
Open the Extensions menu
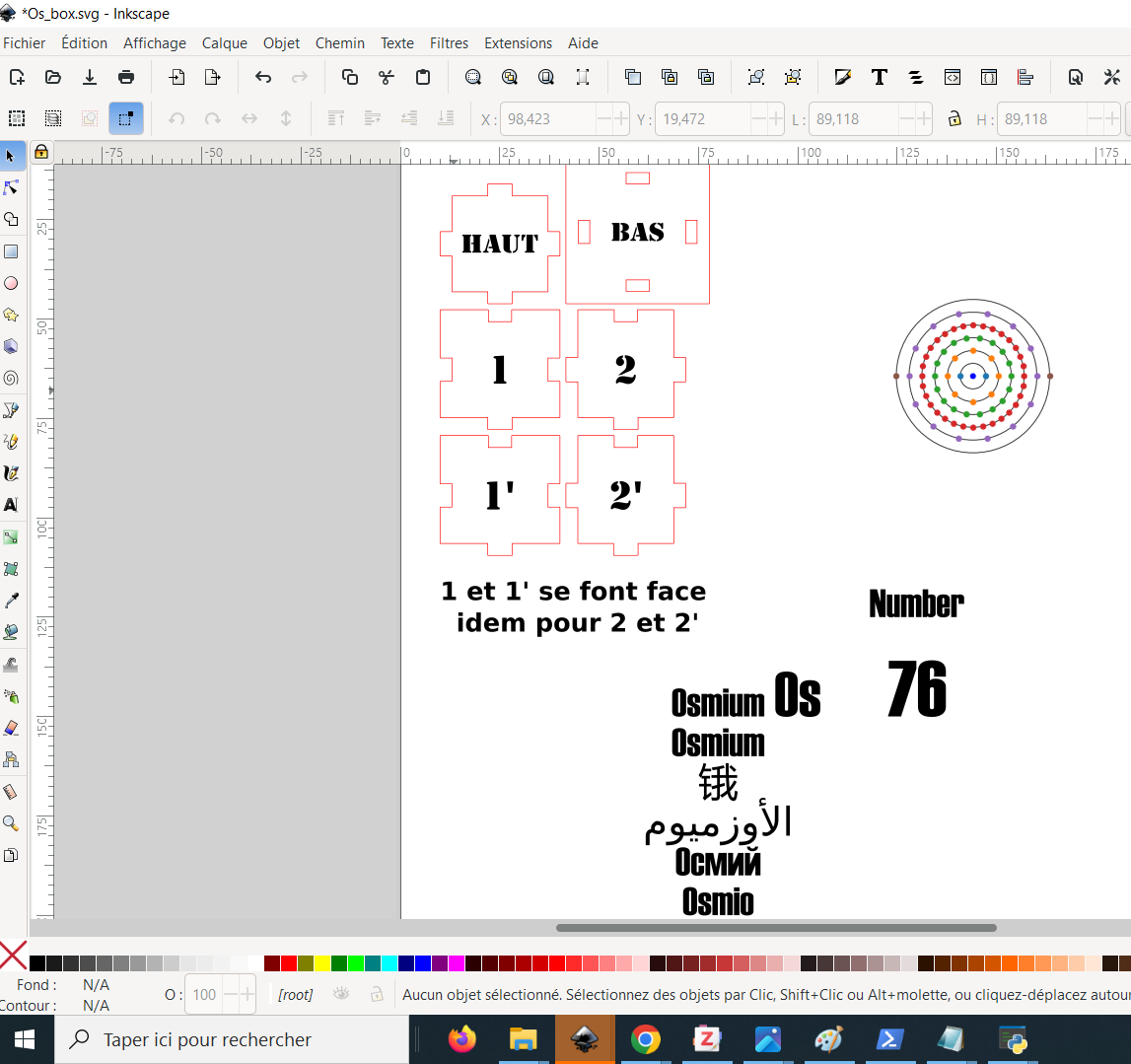(518, 42)
